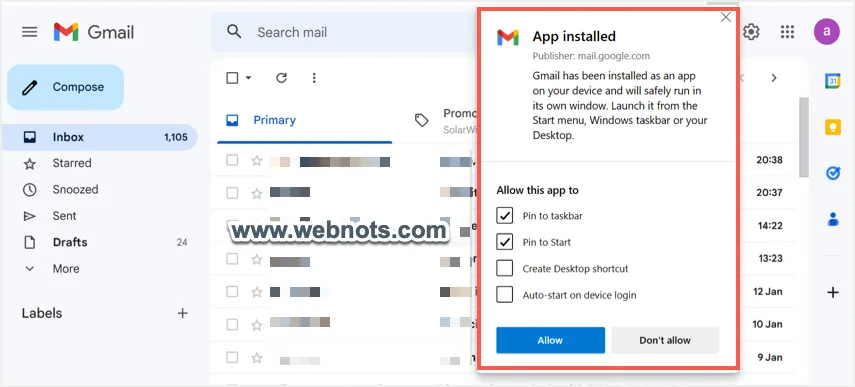
Task: Uncheck the Pin to taskbar checkbox
Action: click(505, 216)
